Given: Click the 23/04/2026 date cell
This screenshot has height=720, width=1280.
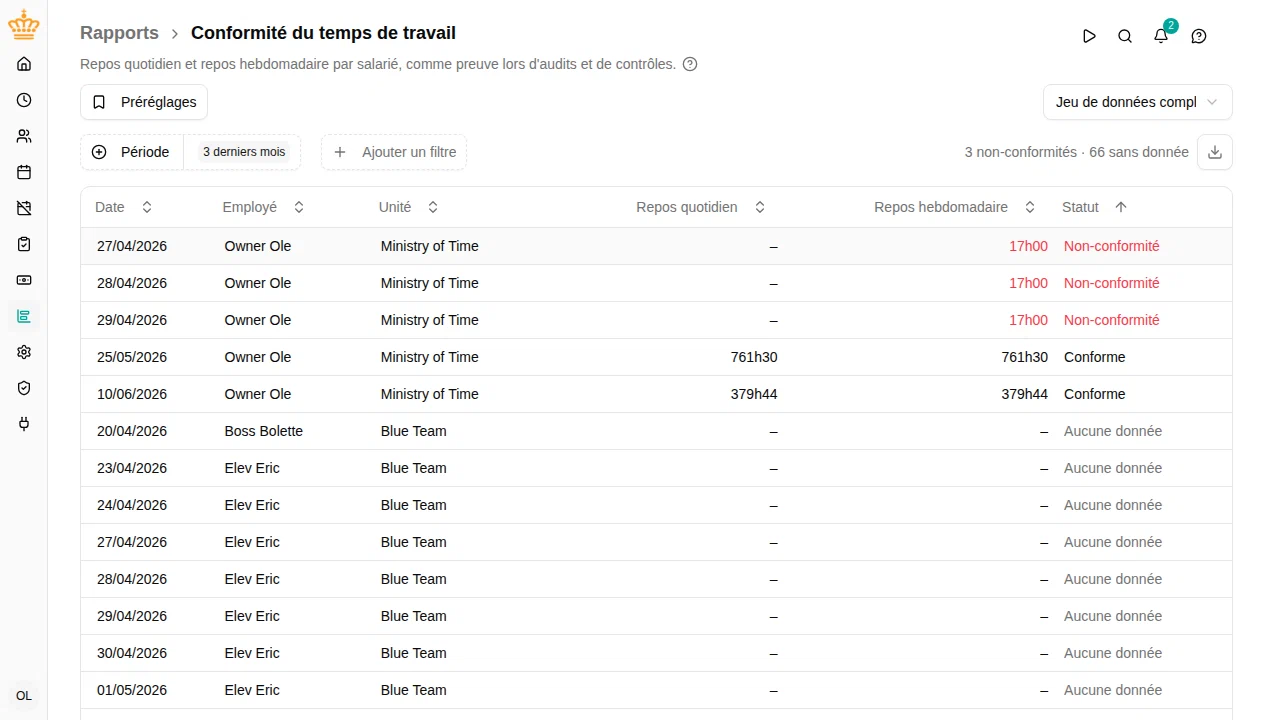Looking at the screenshot, I should [132, 468].
